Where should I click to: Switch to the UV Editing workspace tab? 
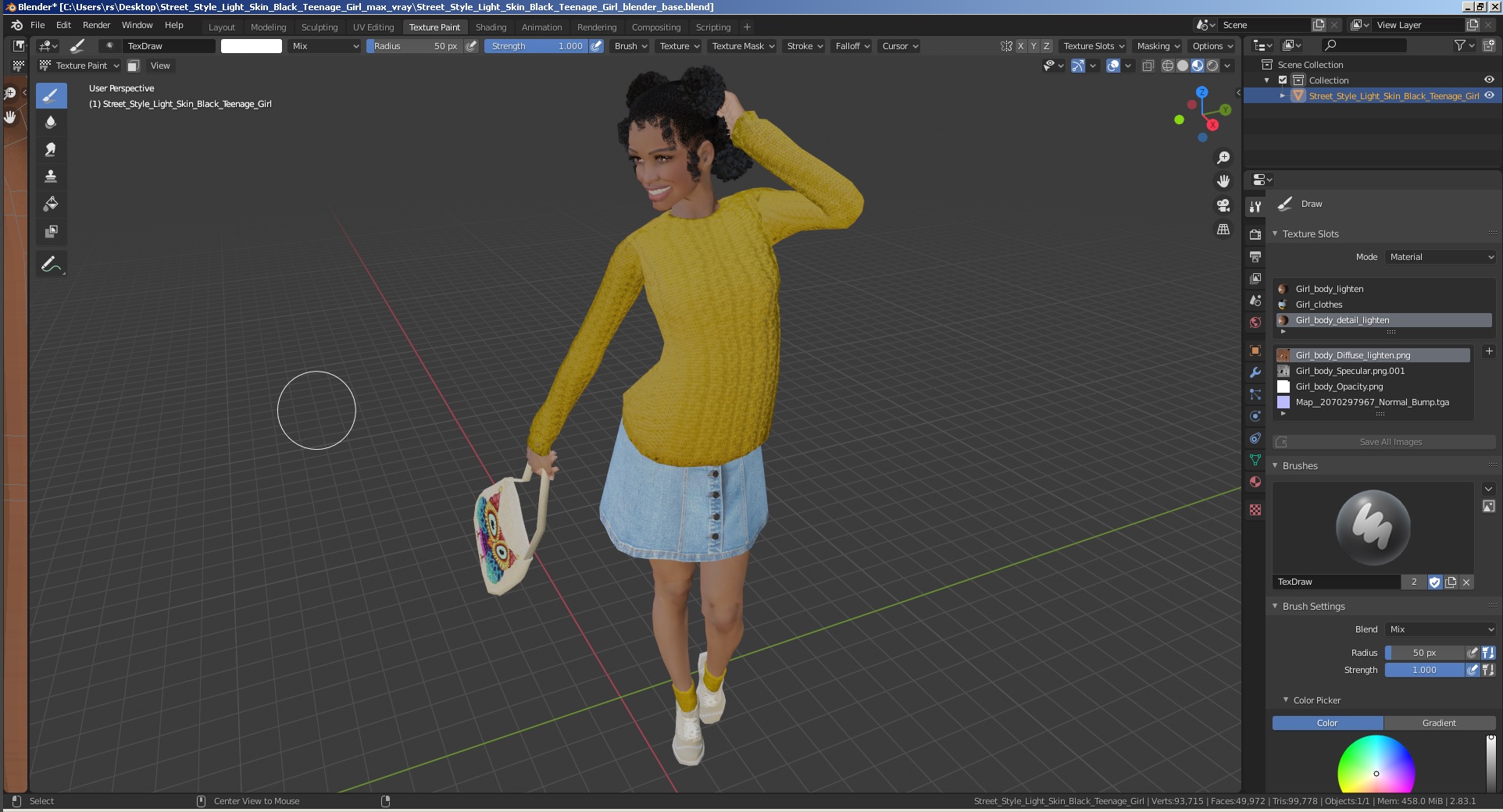pyautogui.click(x=373, y=27)
